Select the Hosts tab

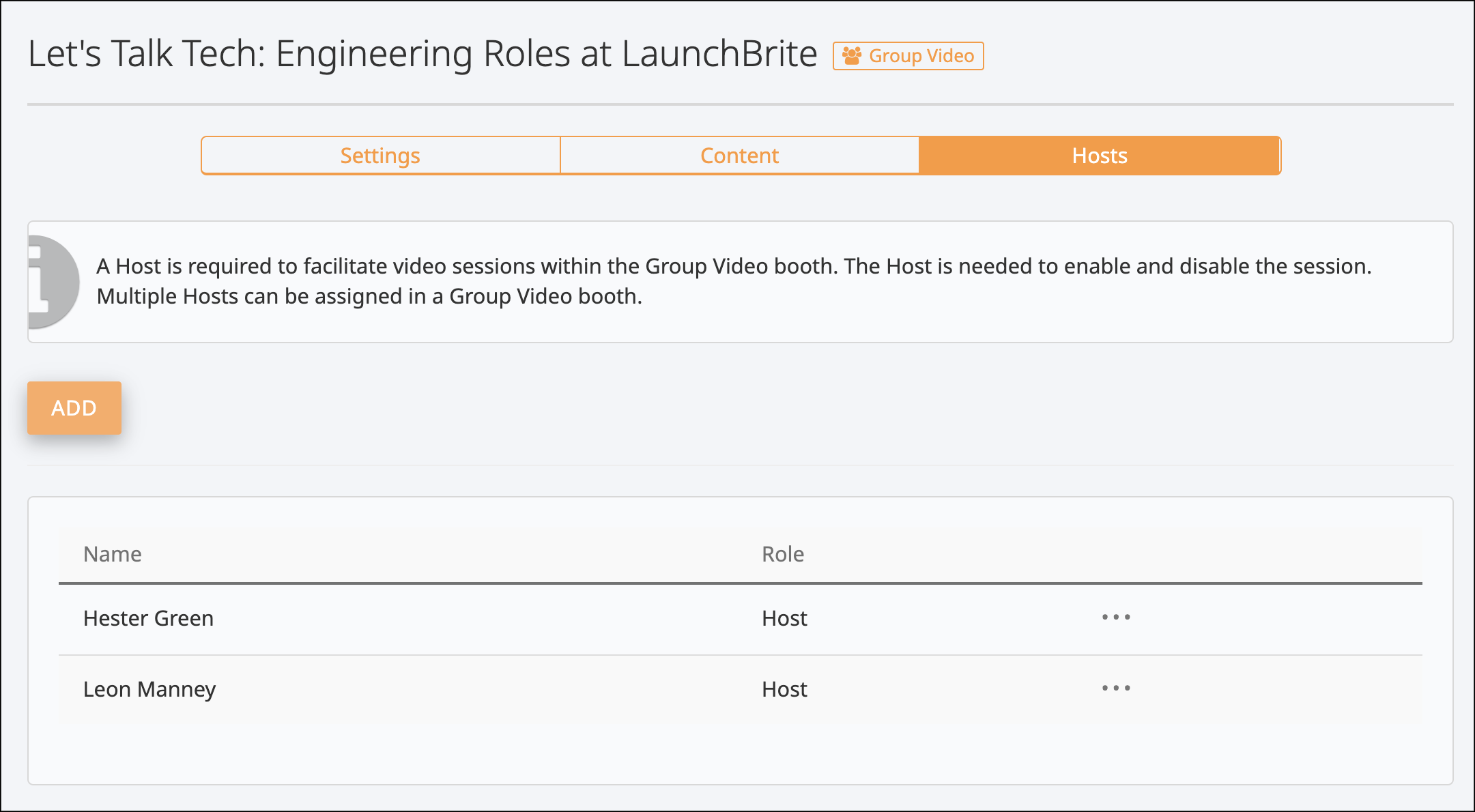pyautogui.click(x=1099, y=156)
